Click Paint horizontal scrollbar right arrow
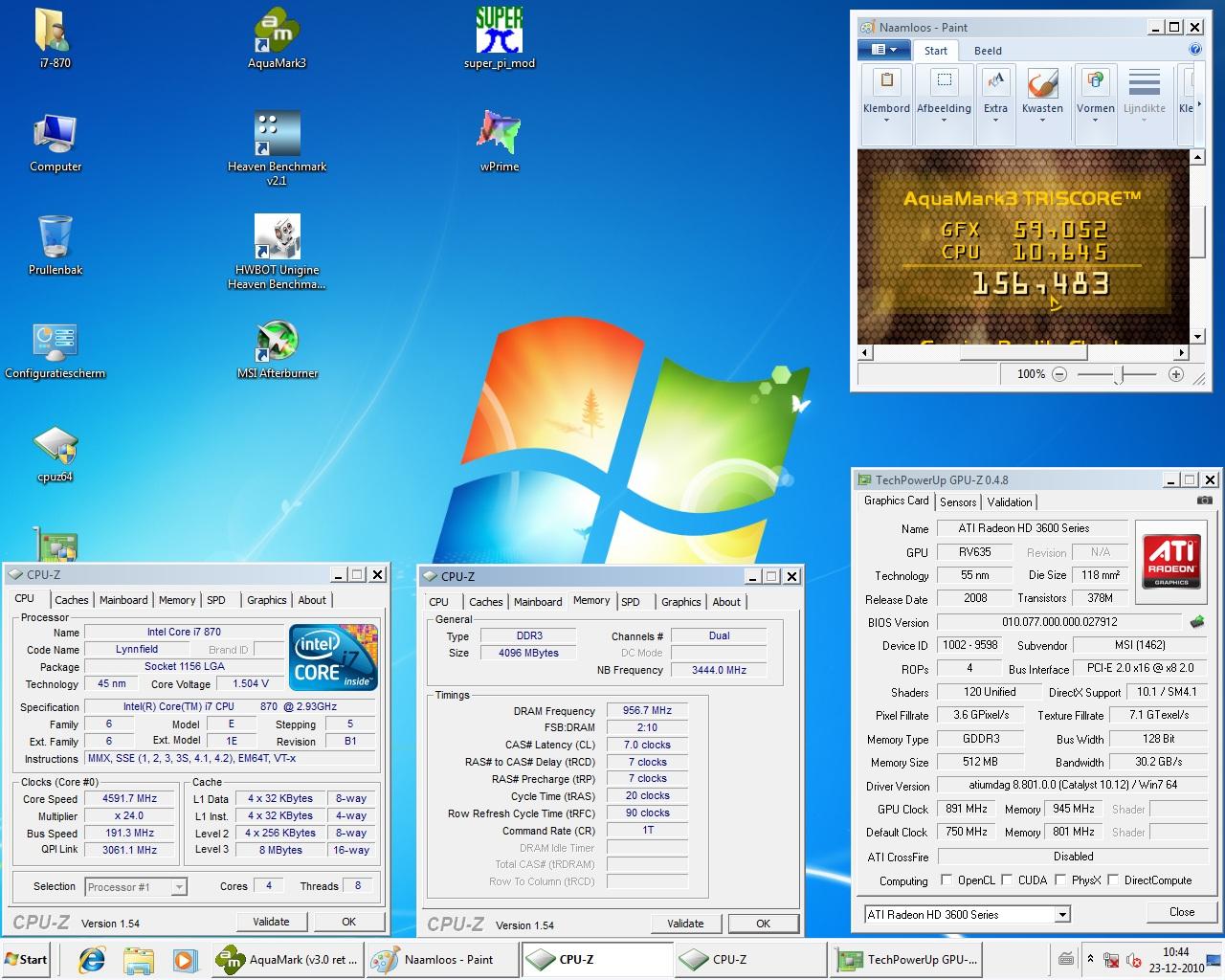 pyautogui.click(x=1182, y=352)
